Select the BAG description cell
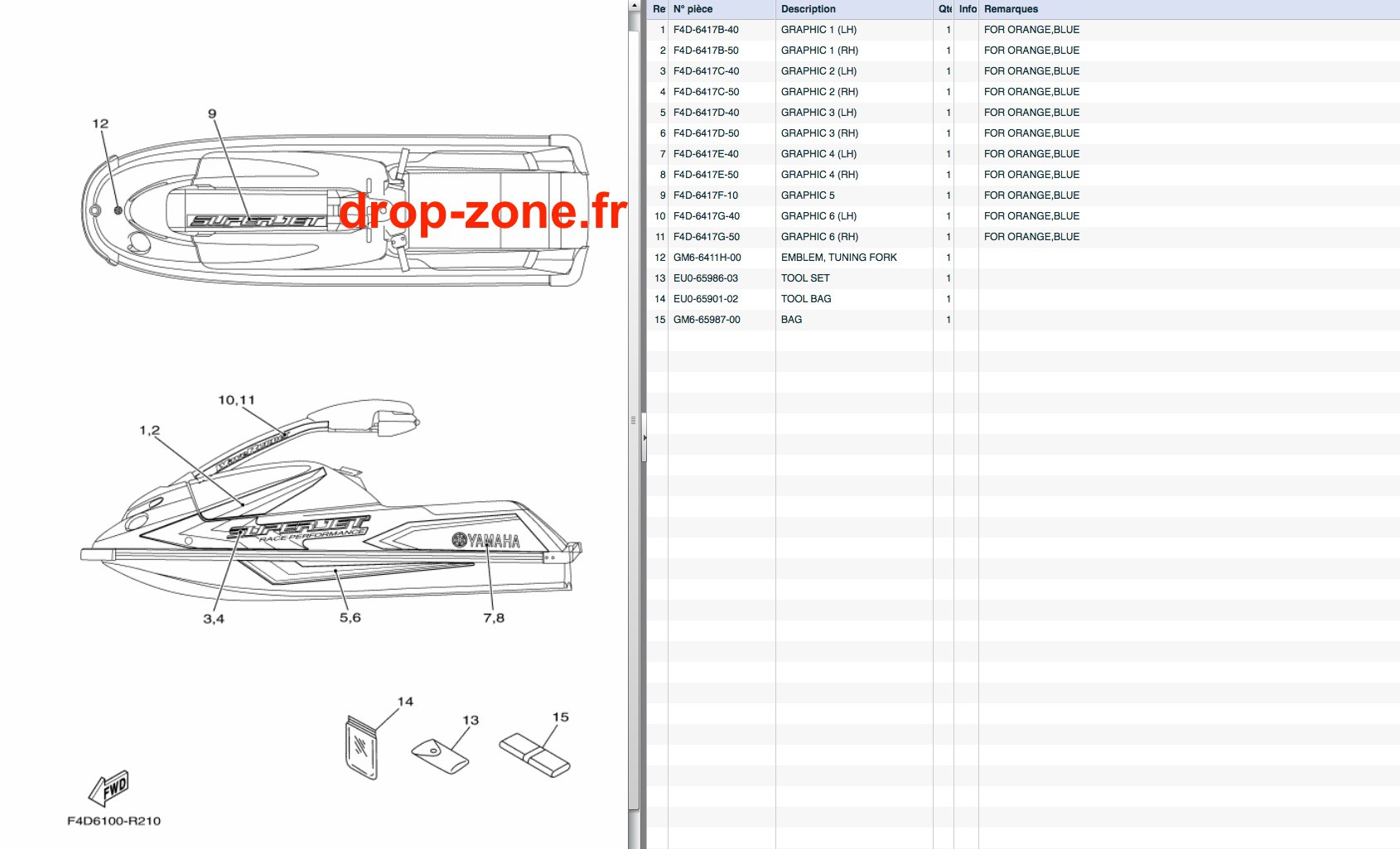The height and width of the screenshot is (849, 1400). tap(854, 320)
